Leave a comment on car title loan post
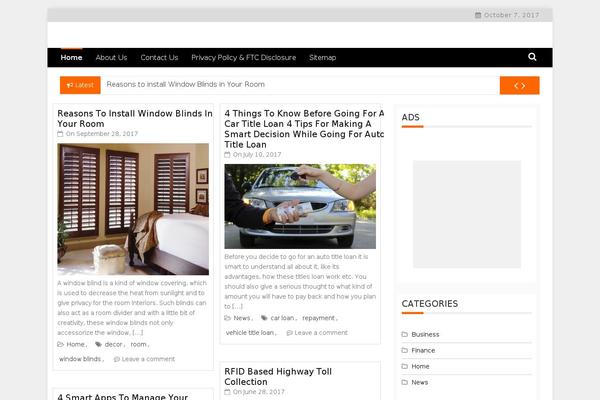600x400 pixels. [x=321, y=333]
